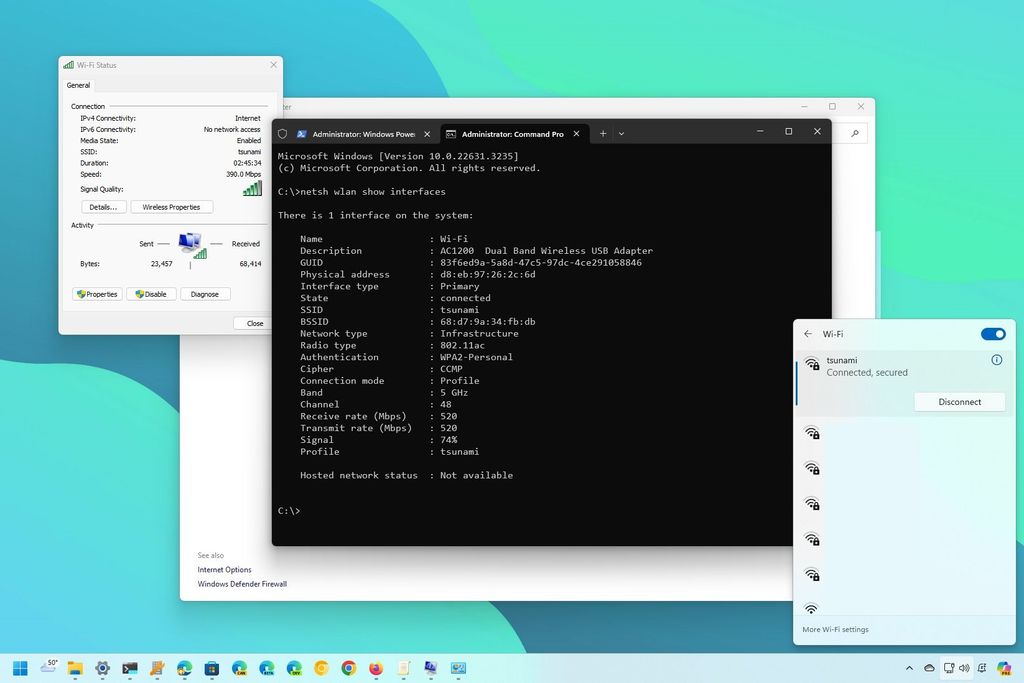Open a new terminal tab with plus icon

(603, 133)
